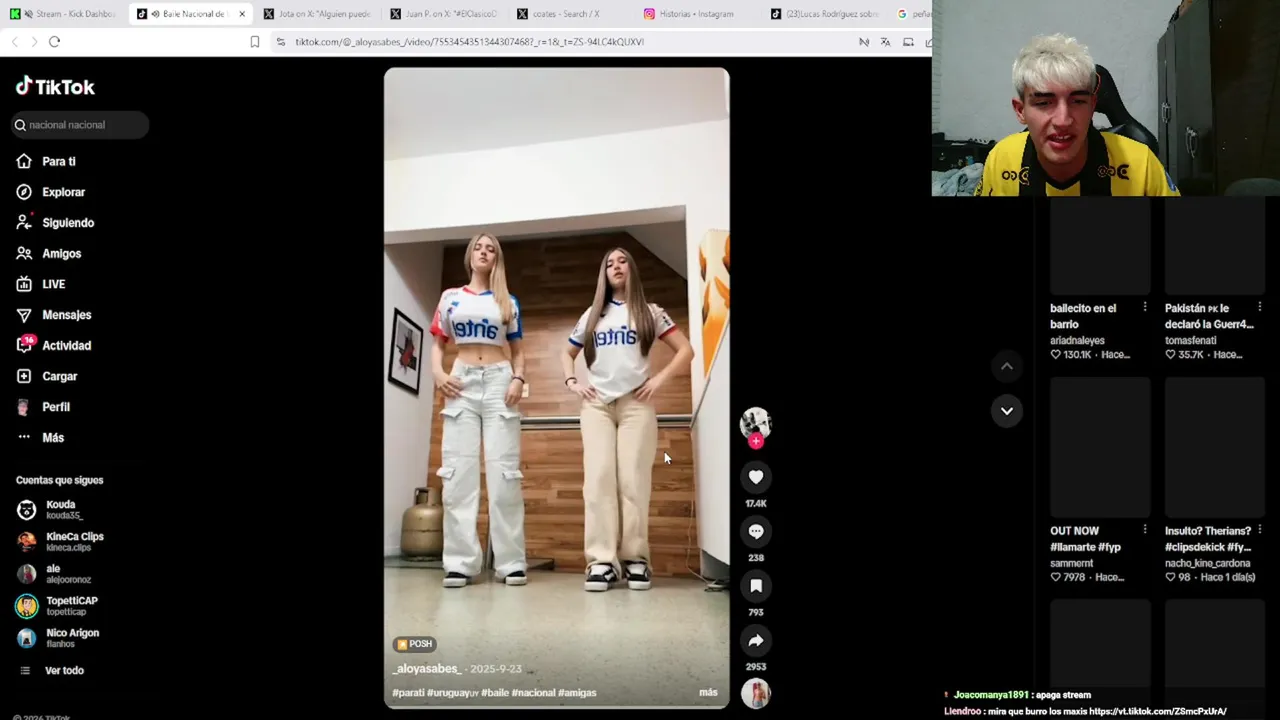Click browser forward arrow
Screen dimensions: 1280x720
pos(34,41)
